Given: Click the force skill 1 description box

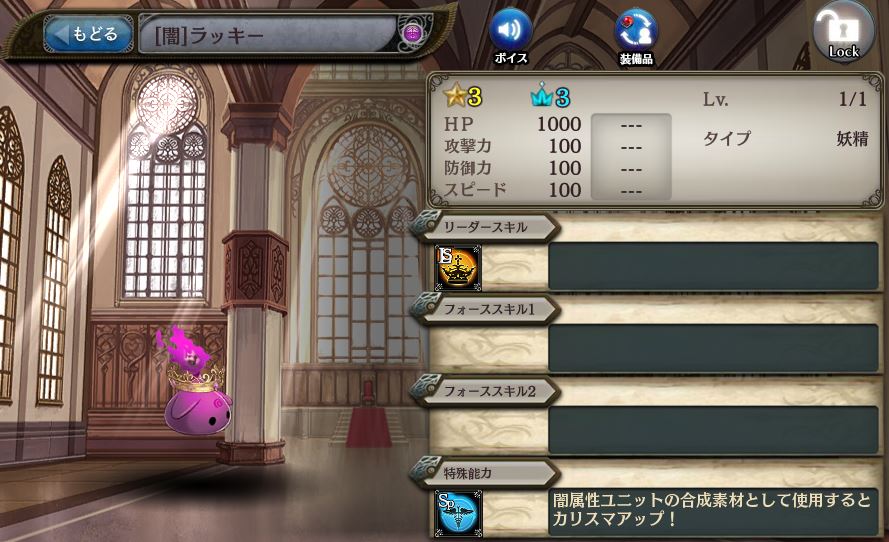Looking at the screenshot, I should point(713,349).
